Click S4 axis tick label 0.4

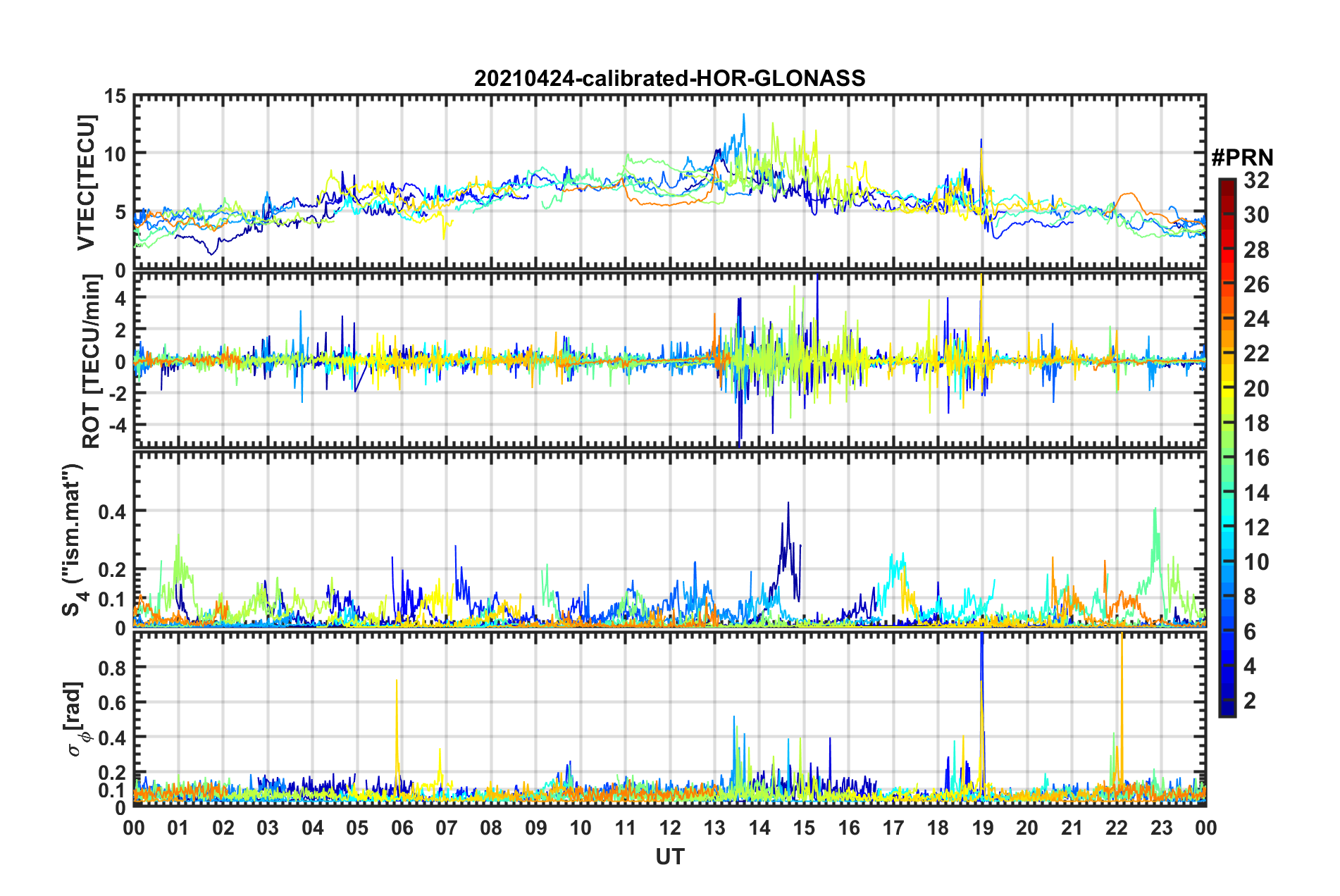pyautogui.click(x=113, y=512)
